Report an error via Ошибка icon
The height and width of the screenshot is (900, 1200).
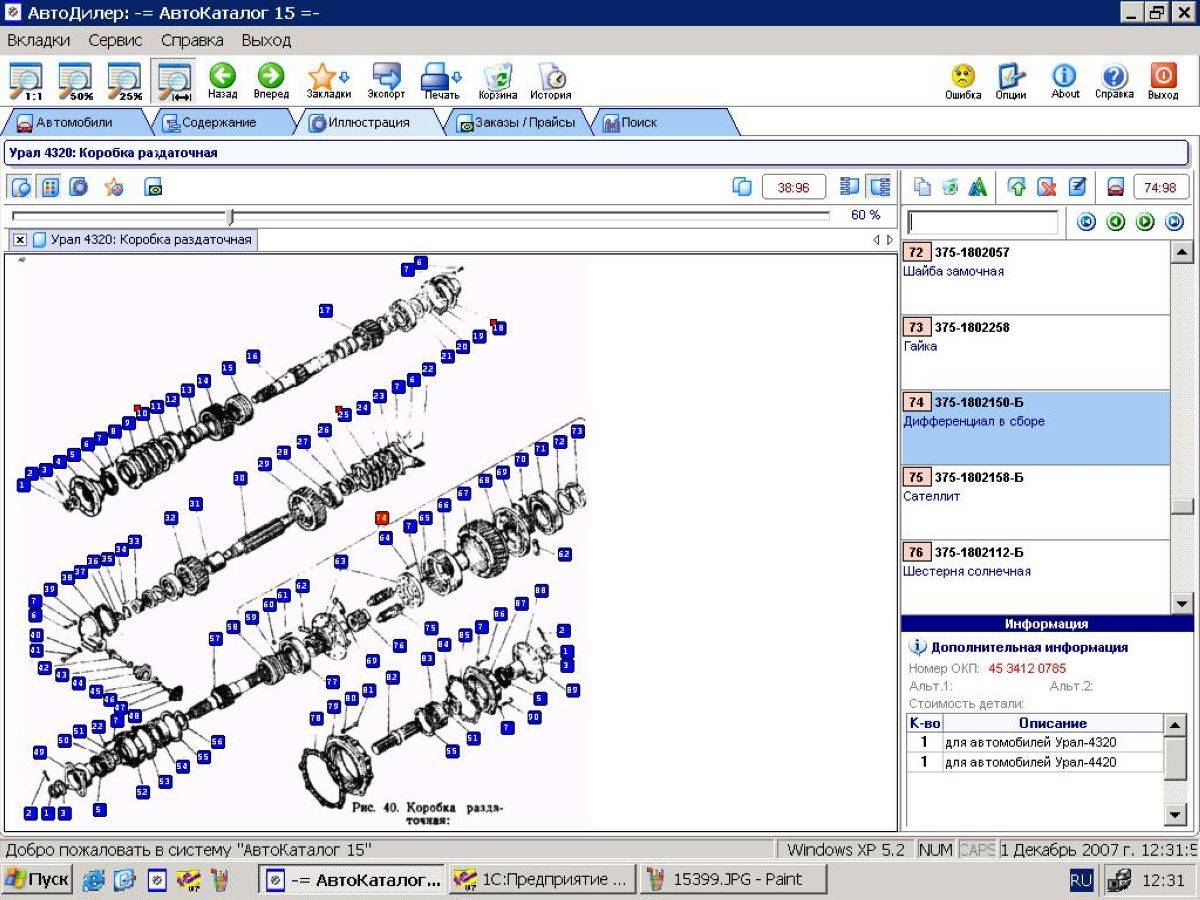click(963, 81)
